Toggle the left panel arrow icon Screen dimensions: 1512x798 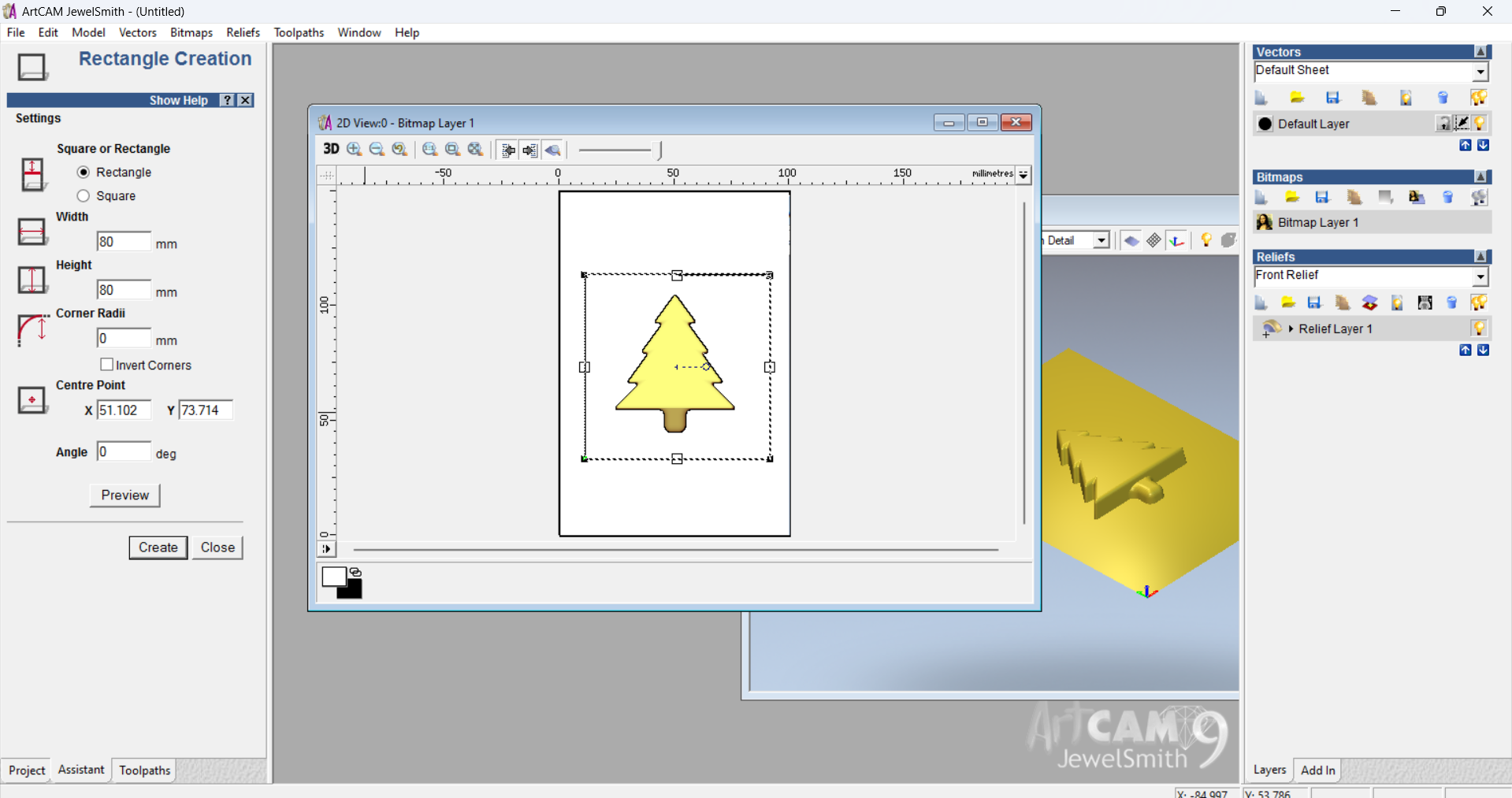point(508,150)
